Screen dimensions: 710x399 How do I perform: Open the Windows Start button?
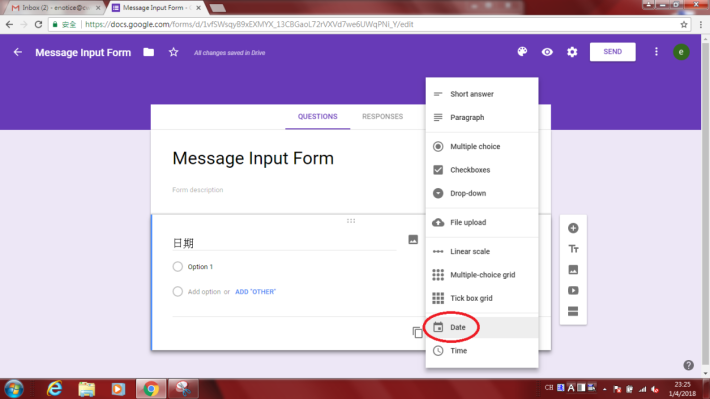click(14, 389)
